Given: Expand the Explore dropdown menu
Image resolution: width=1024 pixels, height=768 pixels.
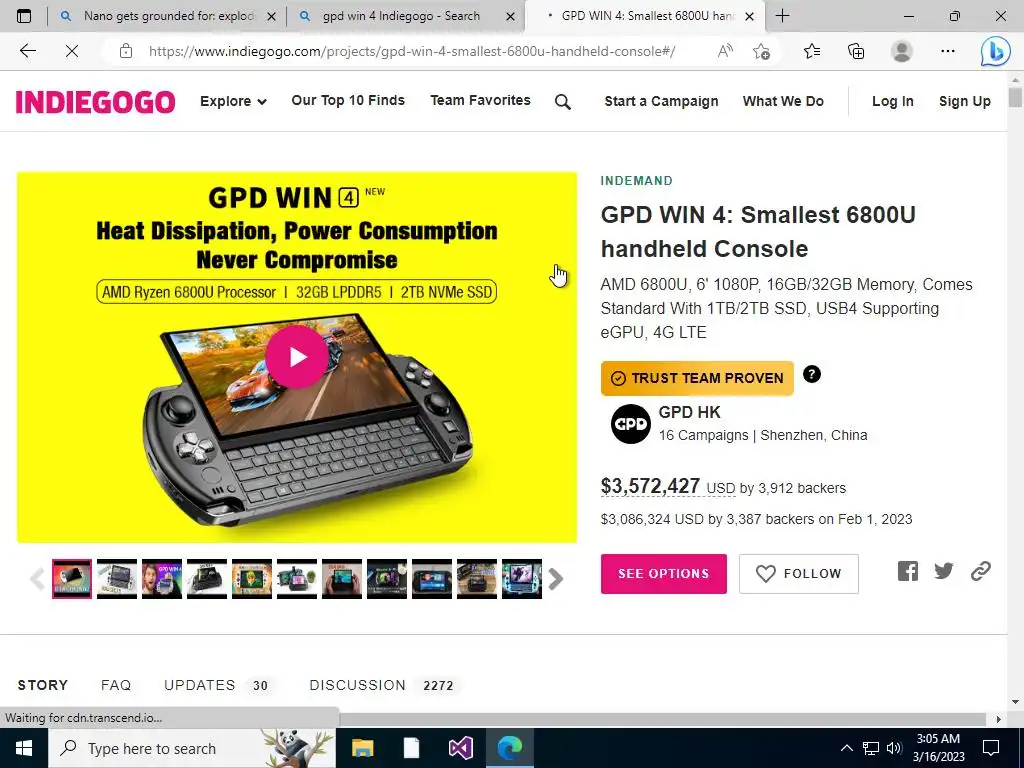Looking at the screenshot, I should pos(233,101).
